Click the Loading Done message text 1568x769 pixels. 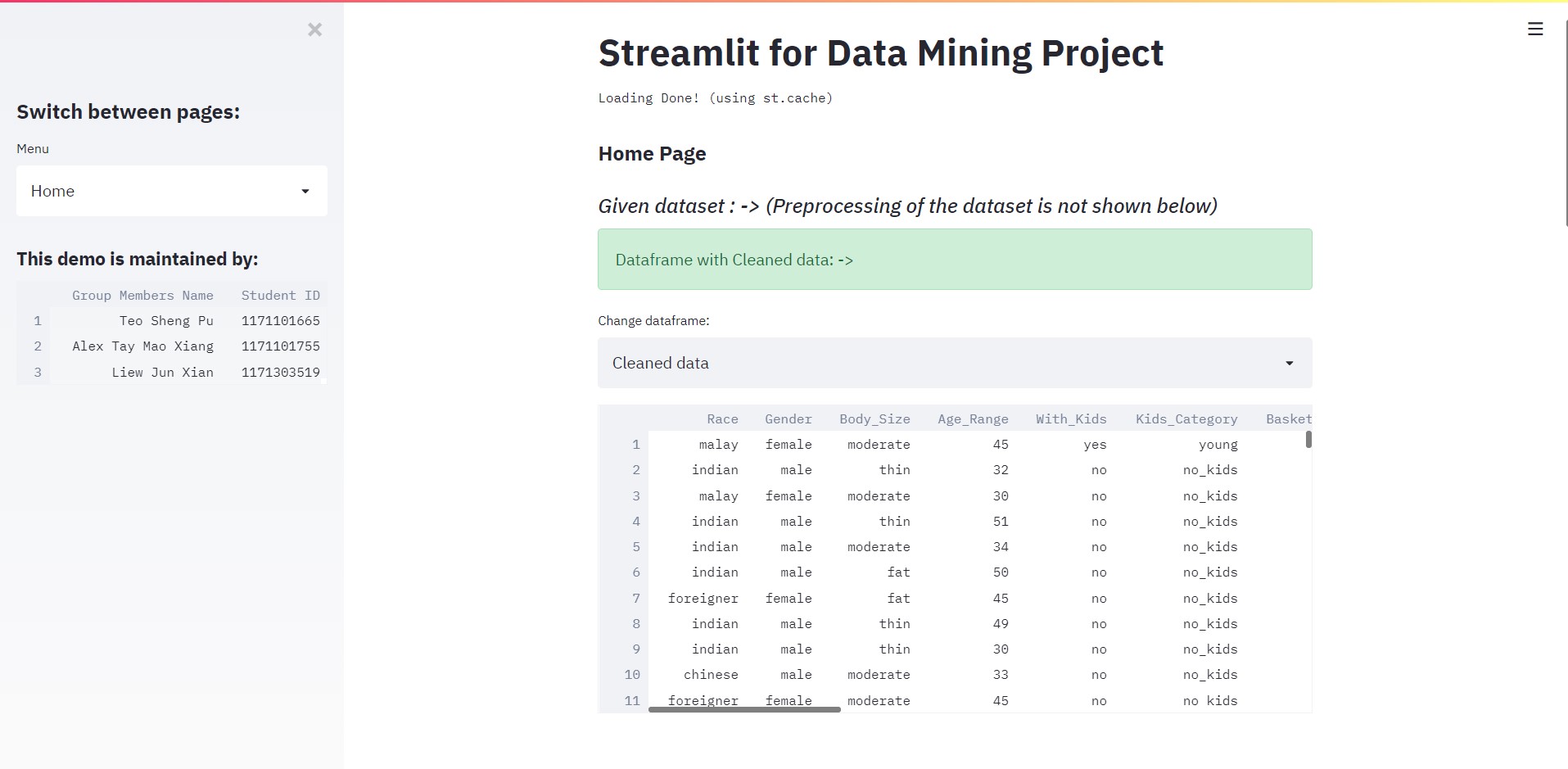[715, 98]
